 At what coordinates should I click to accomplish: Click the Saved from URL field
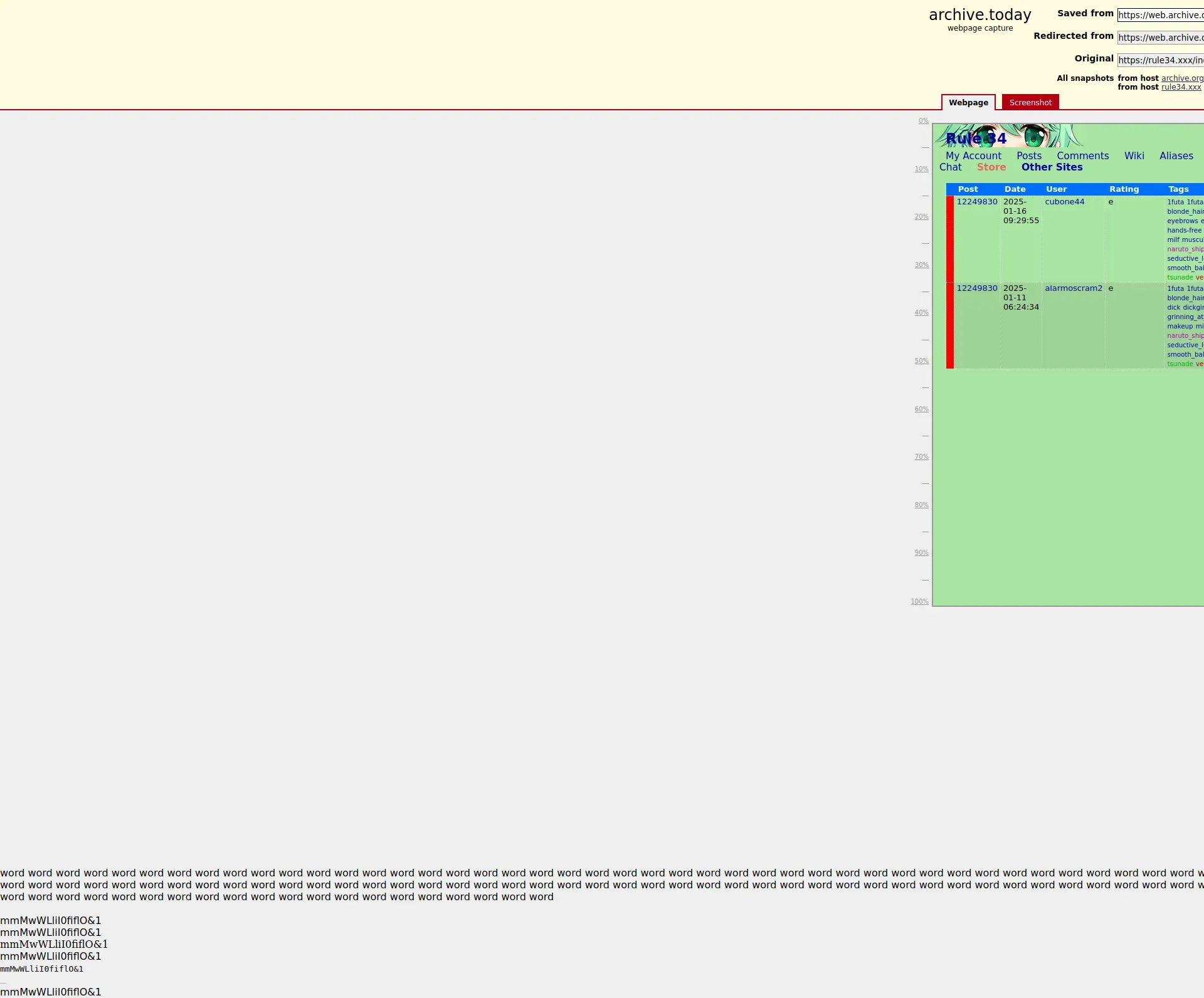point(1160,15)
